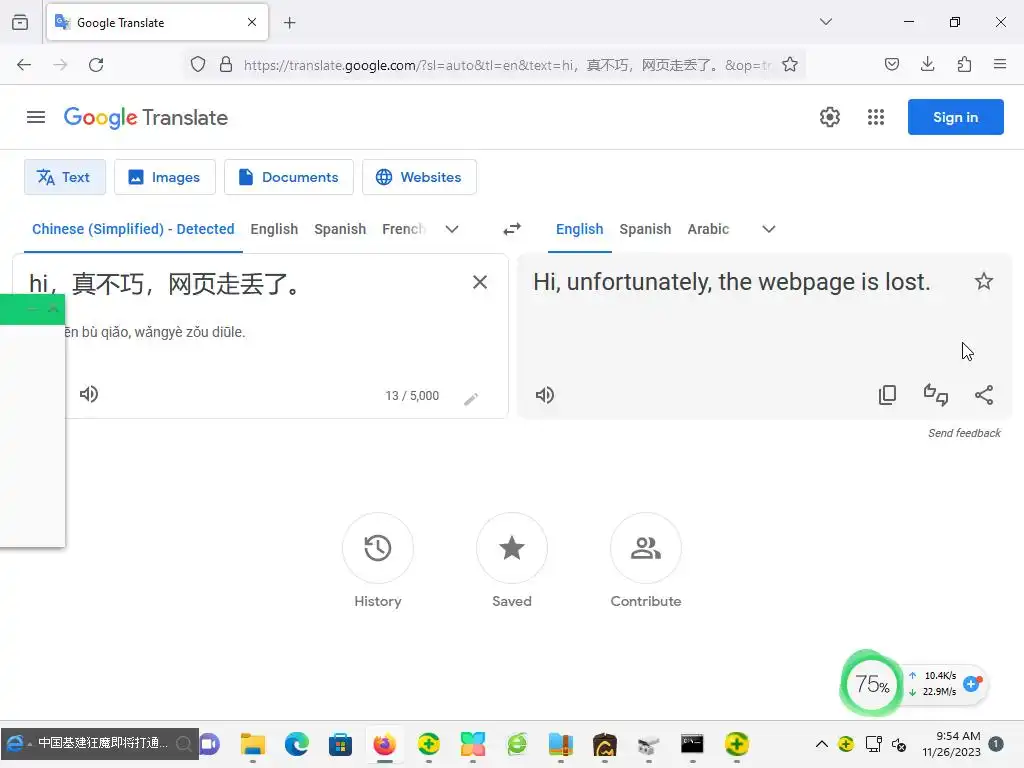The height and width of the screenshot is (768, 1024).
Task: Save translation with the star icon
Action: (x=984, y=281)
